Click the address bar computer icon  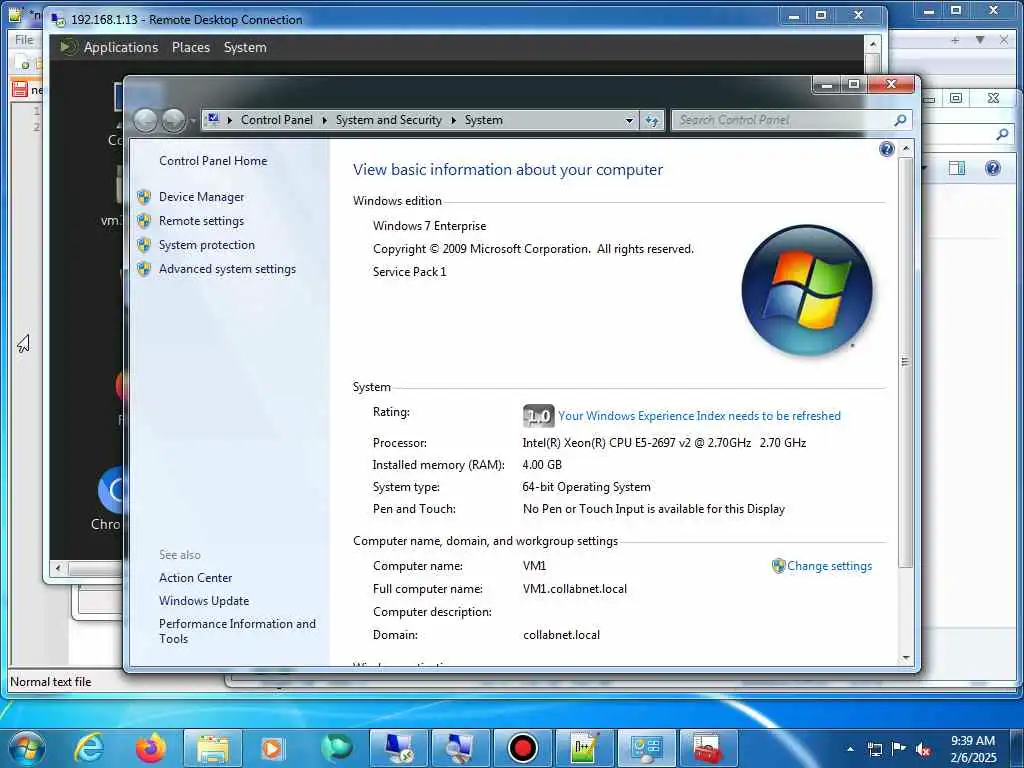coord(212,120)
